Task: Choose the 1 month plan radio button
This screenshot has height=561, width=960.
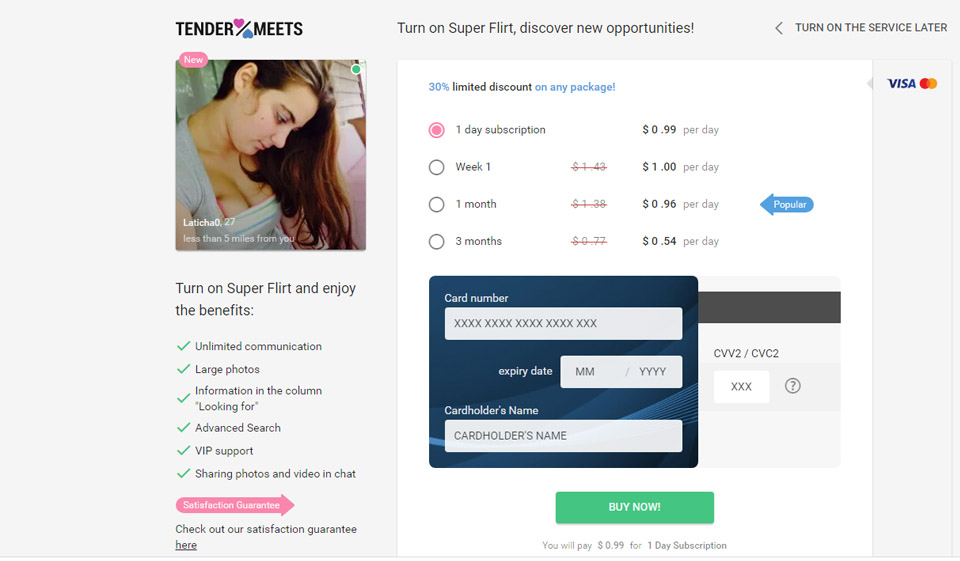Action: pos(436,204)
